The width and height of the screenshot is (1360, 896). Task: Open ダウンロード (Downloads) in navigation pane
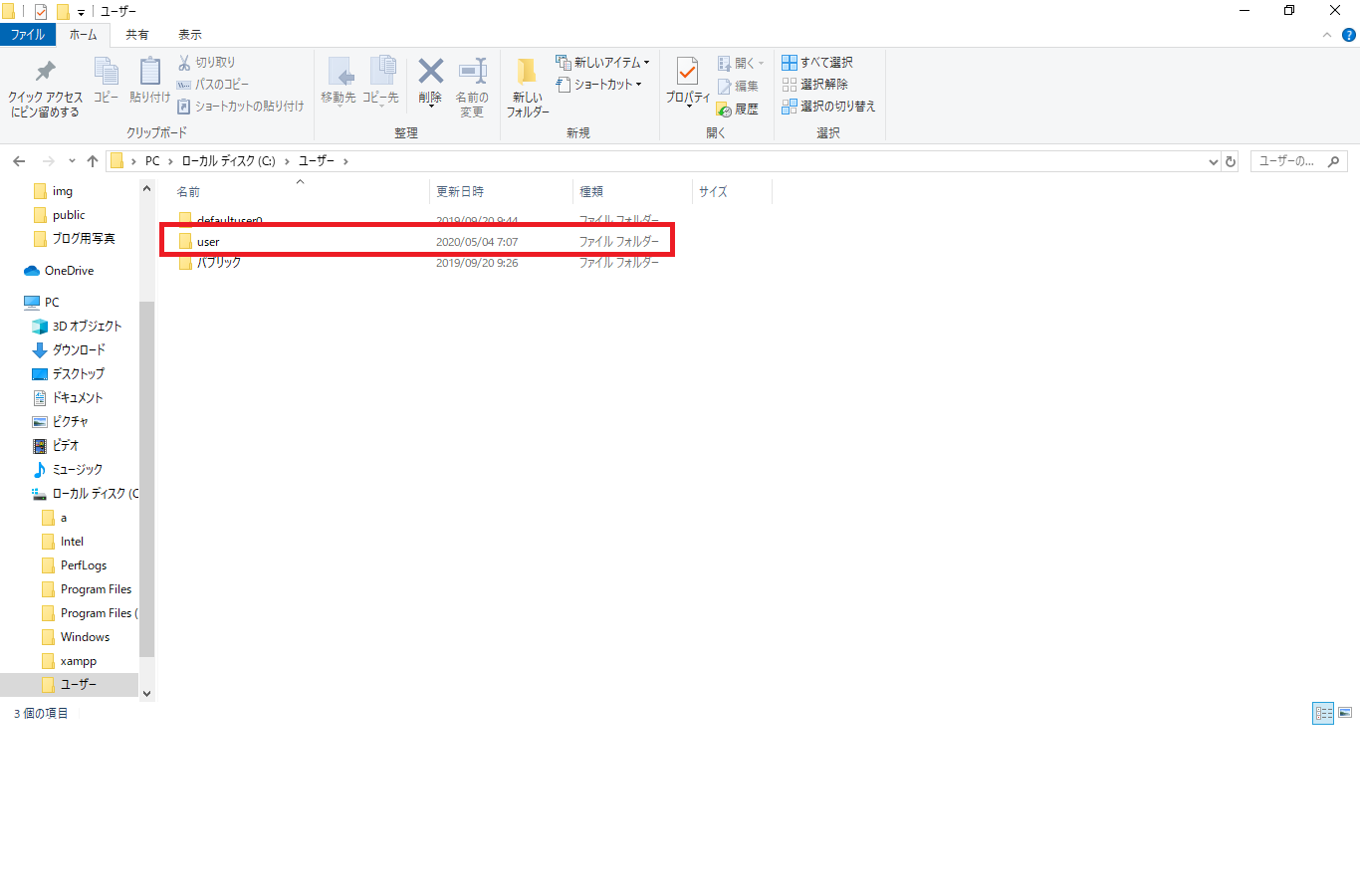69,350
